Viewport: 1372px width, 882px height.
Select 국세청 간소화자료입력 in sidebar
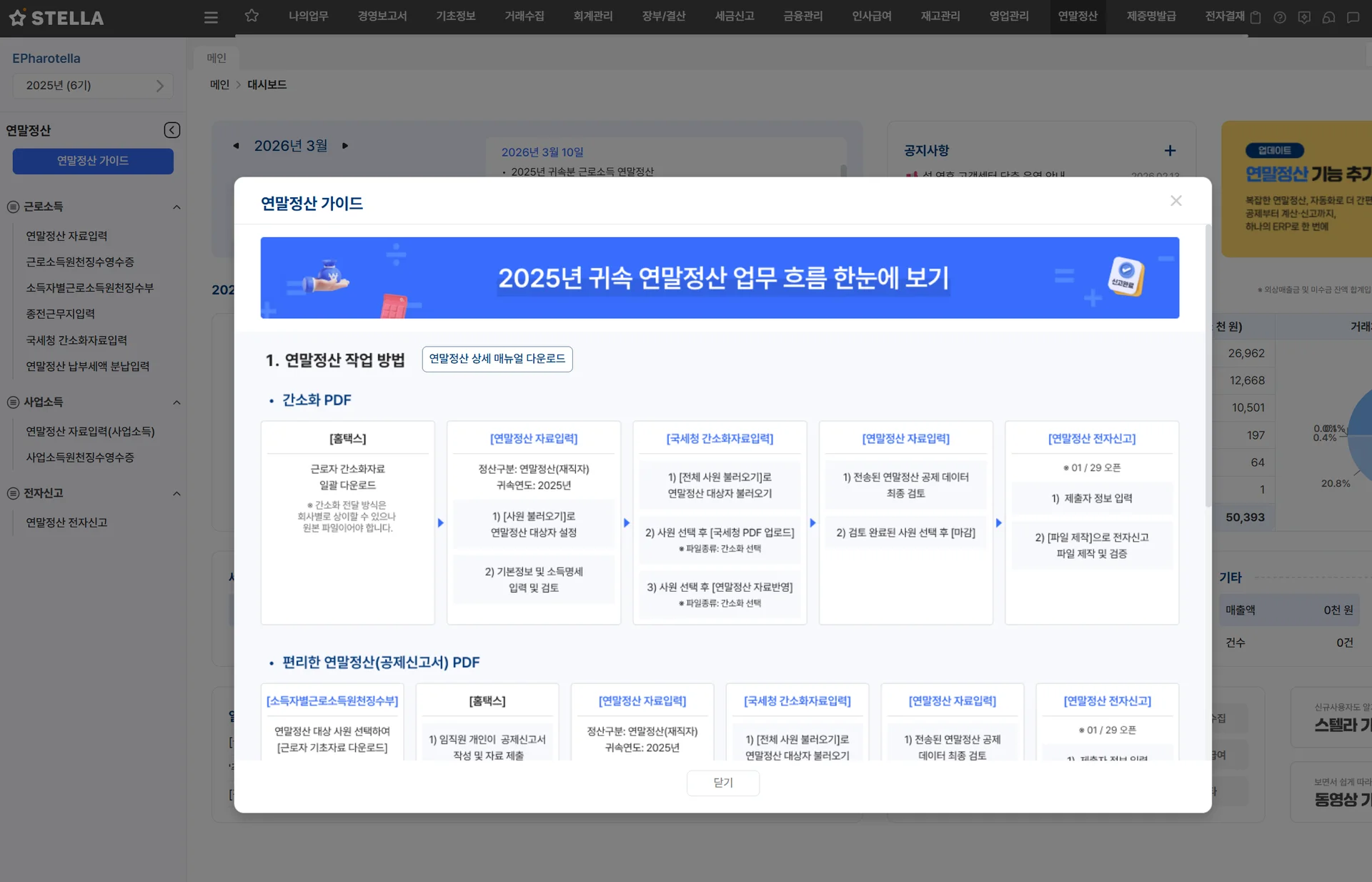(76, 340)
